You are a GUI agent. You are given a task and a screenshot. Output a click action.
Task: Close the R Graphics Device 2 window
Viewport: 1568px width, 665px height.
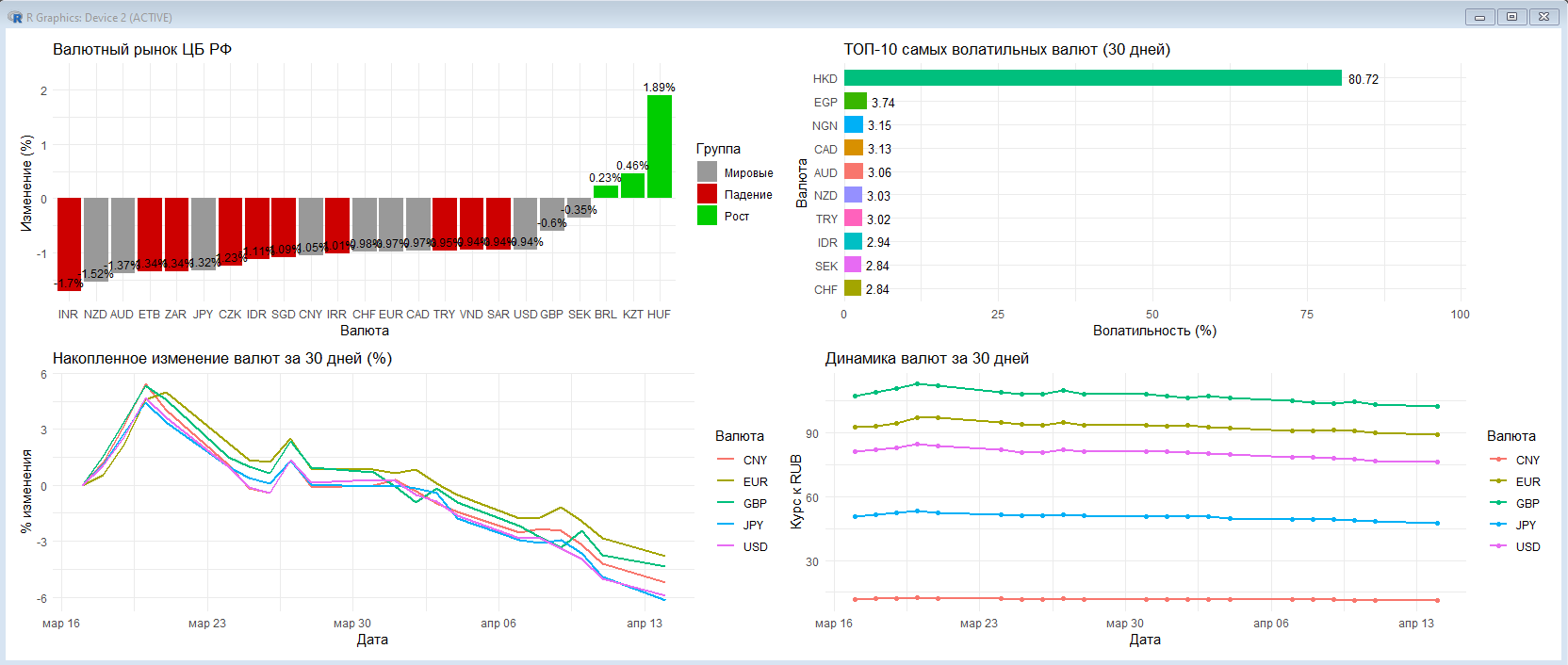click(x=1543, y=17)
